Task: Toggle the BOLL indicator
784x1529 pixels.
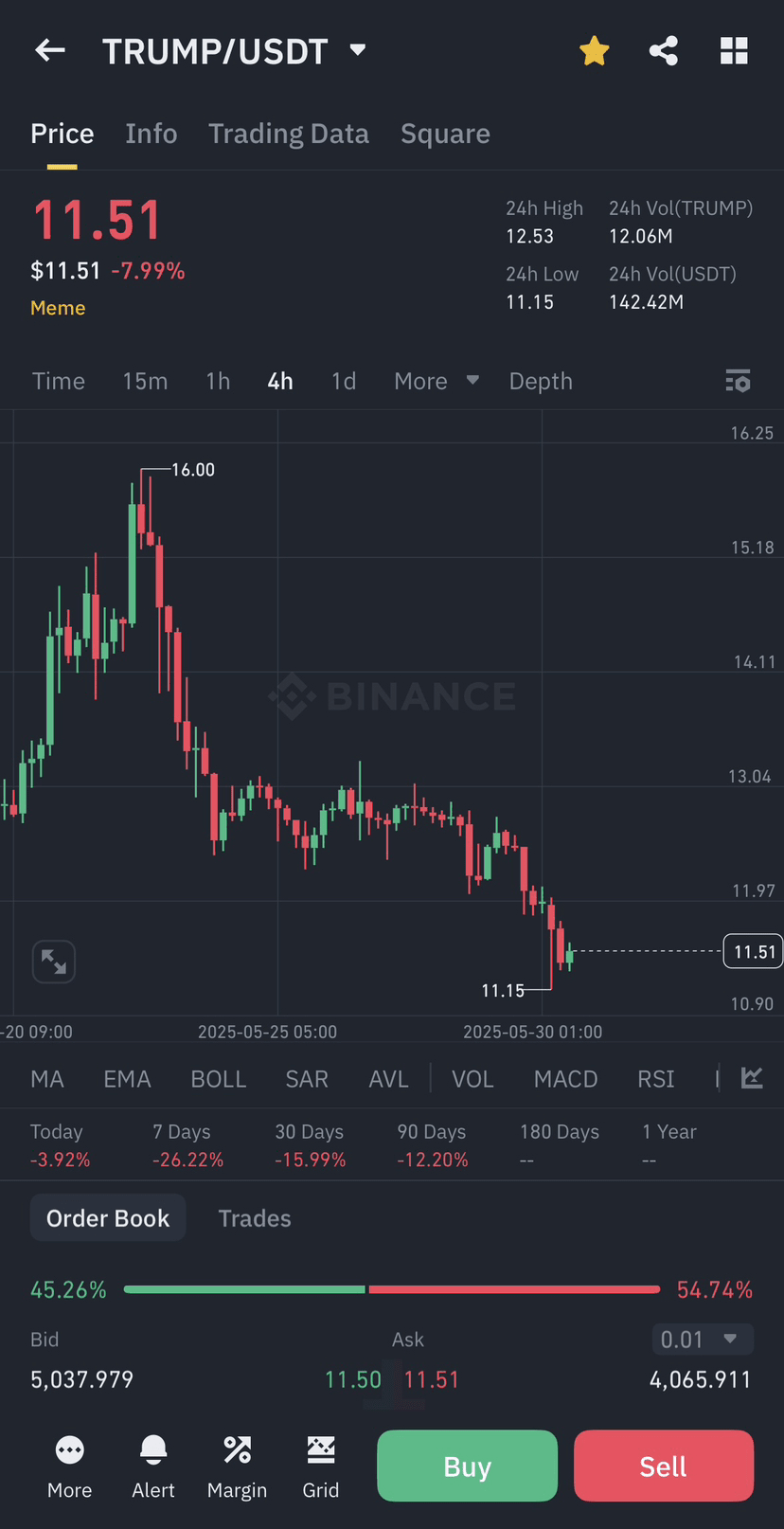Action: pyautogui.click(x=219, y=1079)
